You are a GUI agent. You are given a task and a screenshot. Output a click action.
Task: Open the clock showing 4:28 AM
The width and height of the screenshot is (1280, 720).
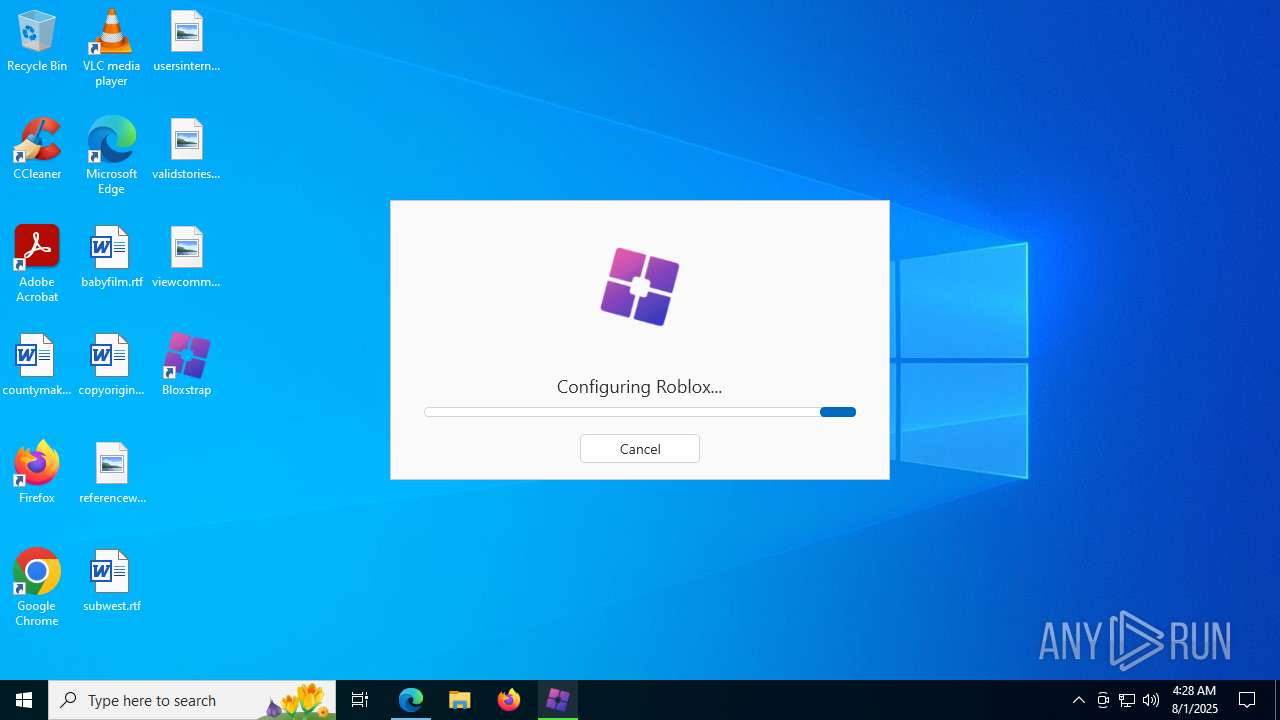pos(1194,700)
